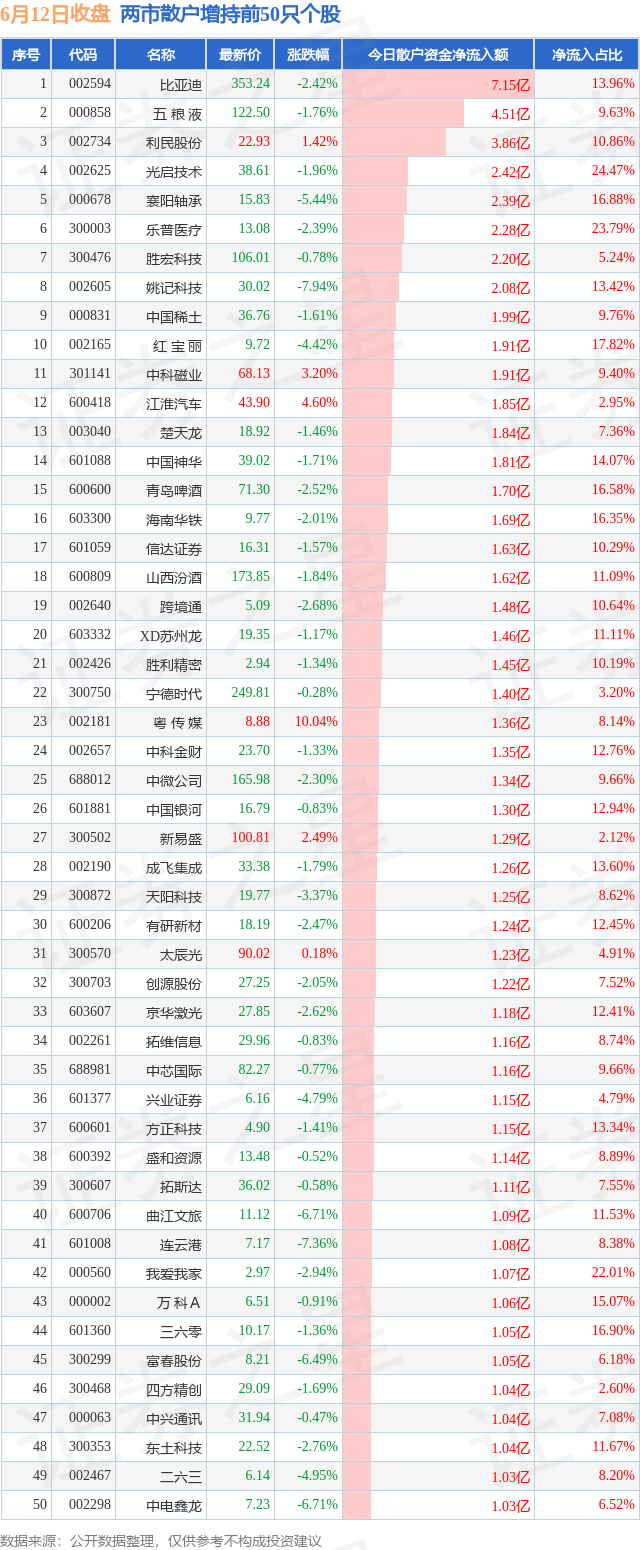Click 姚记科技 net inflow 2.08亿
The image size is (640, 1550).
click(x=511, y=288)
